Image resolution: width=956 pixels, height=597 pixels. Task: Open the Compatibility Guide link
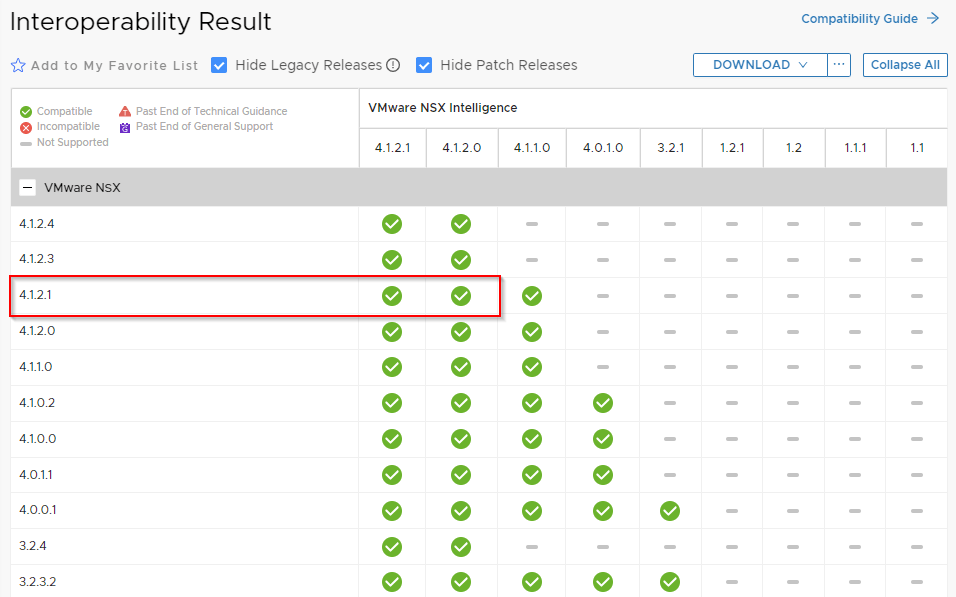point(859,19)
